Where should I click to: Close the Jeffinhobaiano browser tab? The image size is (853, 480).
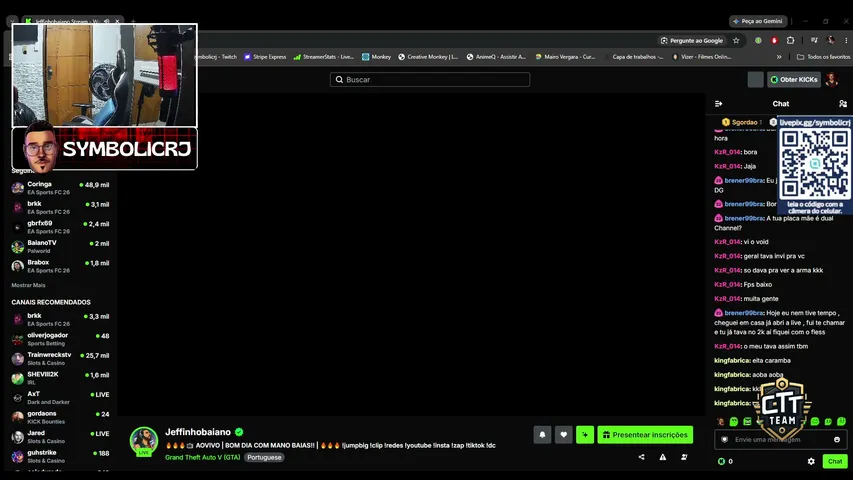117,21
